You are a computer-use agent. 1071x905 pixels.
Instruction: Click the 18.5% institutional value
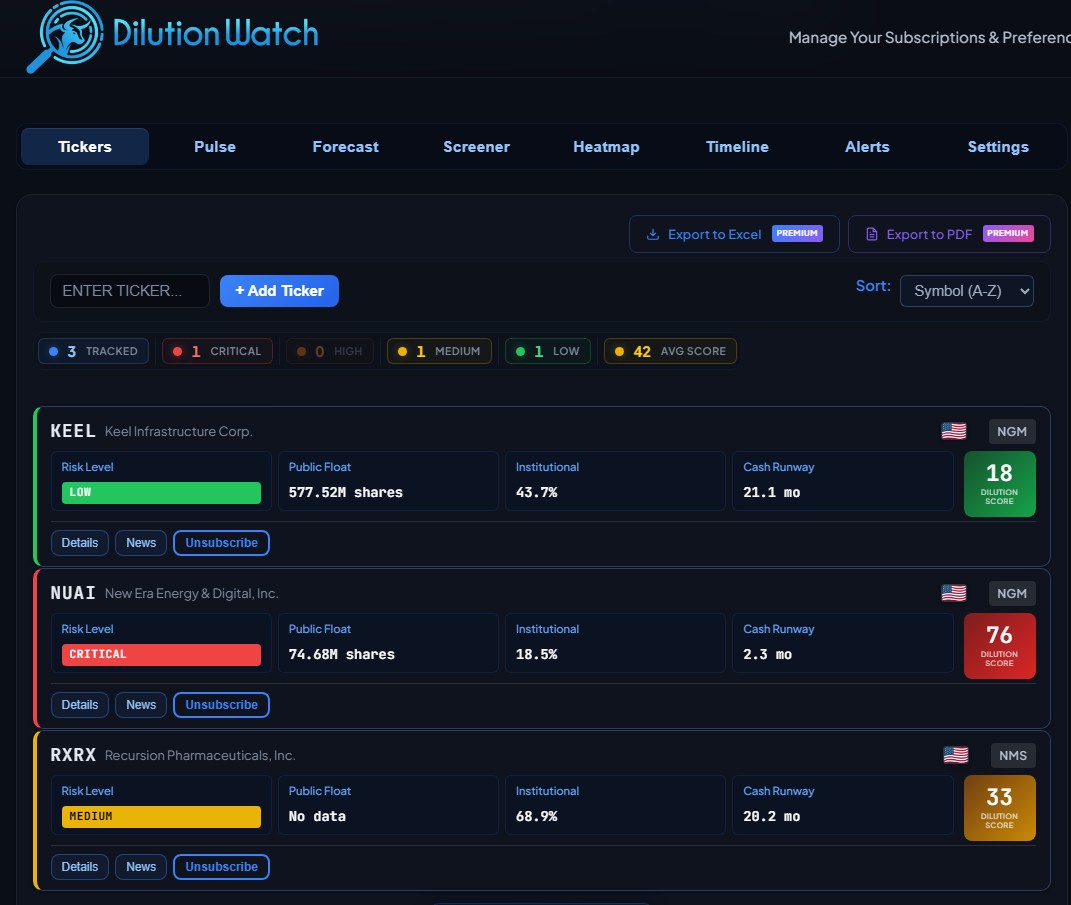(x=536, y=654)
